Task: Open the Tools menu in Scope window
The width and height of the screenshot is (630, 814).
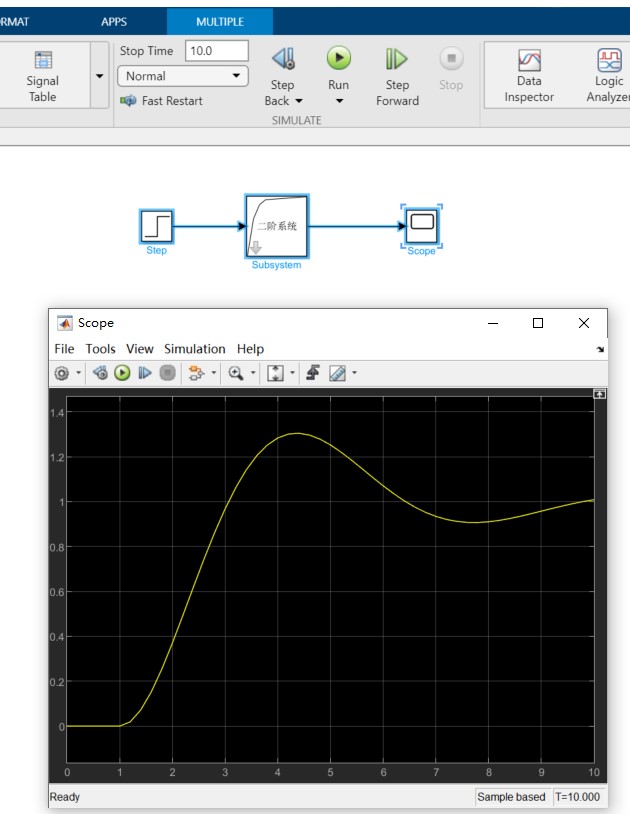Action: pyautogui.click(x=100, y=349)
